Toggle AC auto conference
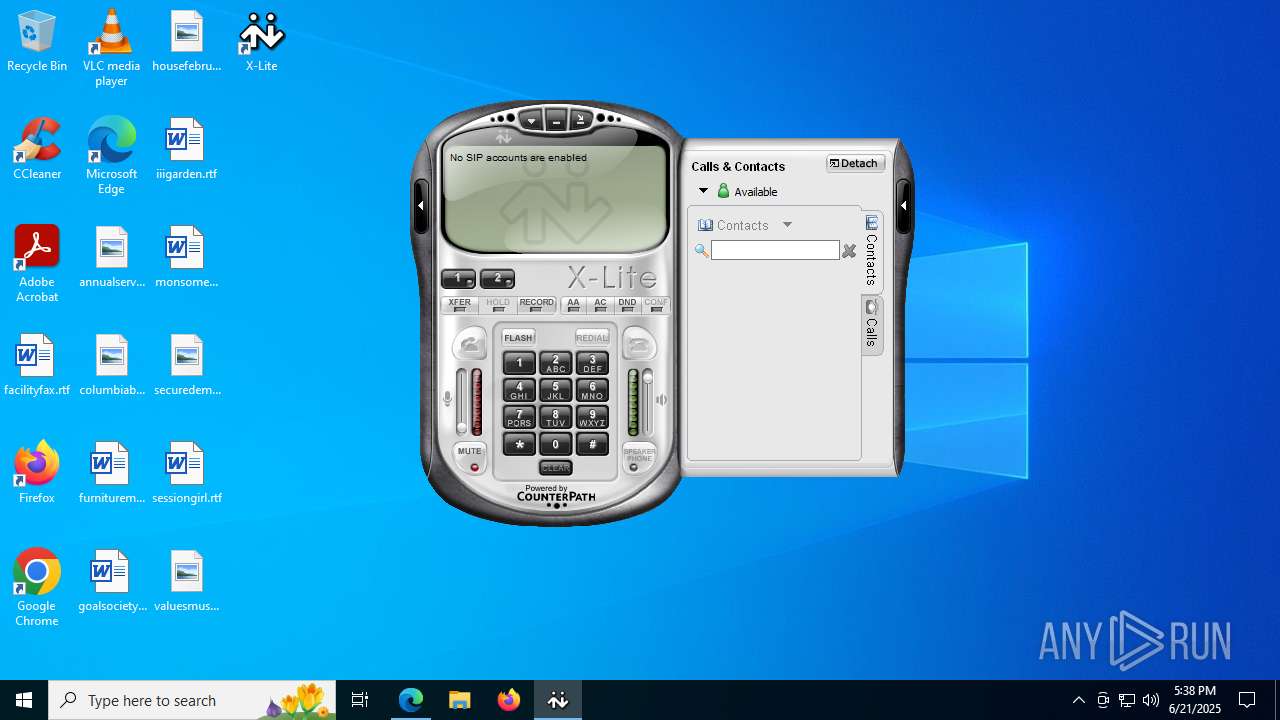 click(x=600, y=305)
